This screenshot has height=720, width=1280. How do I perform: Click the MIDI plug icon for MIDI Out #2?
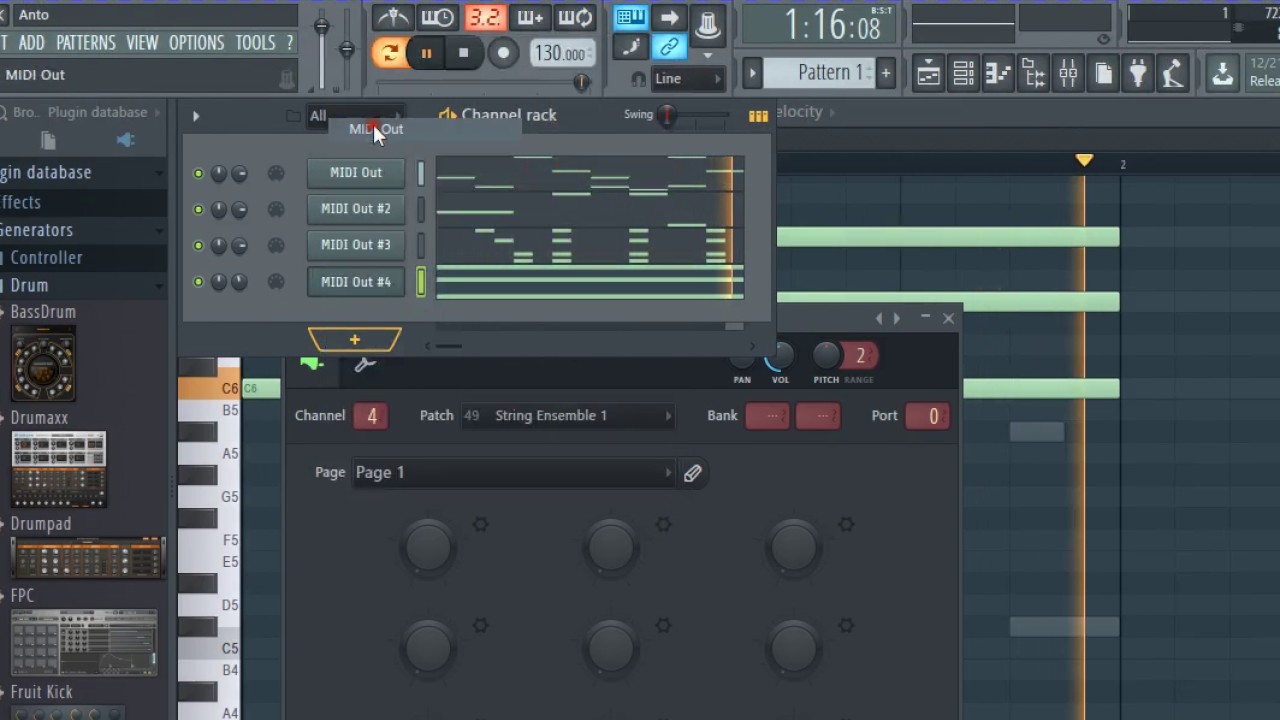(x=276, y=209)
